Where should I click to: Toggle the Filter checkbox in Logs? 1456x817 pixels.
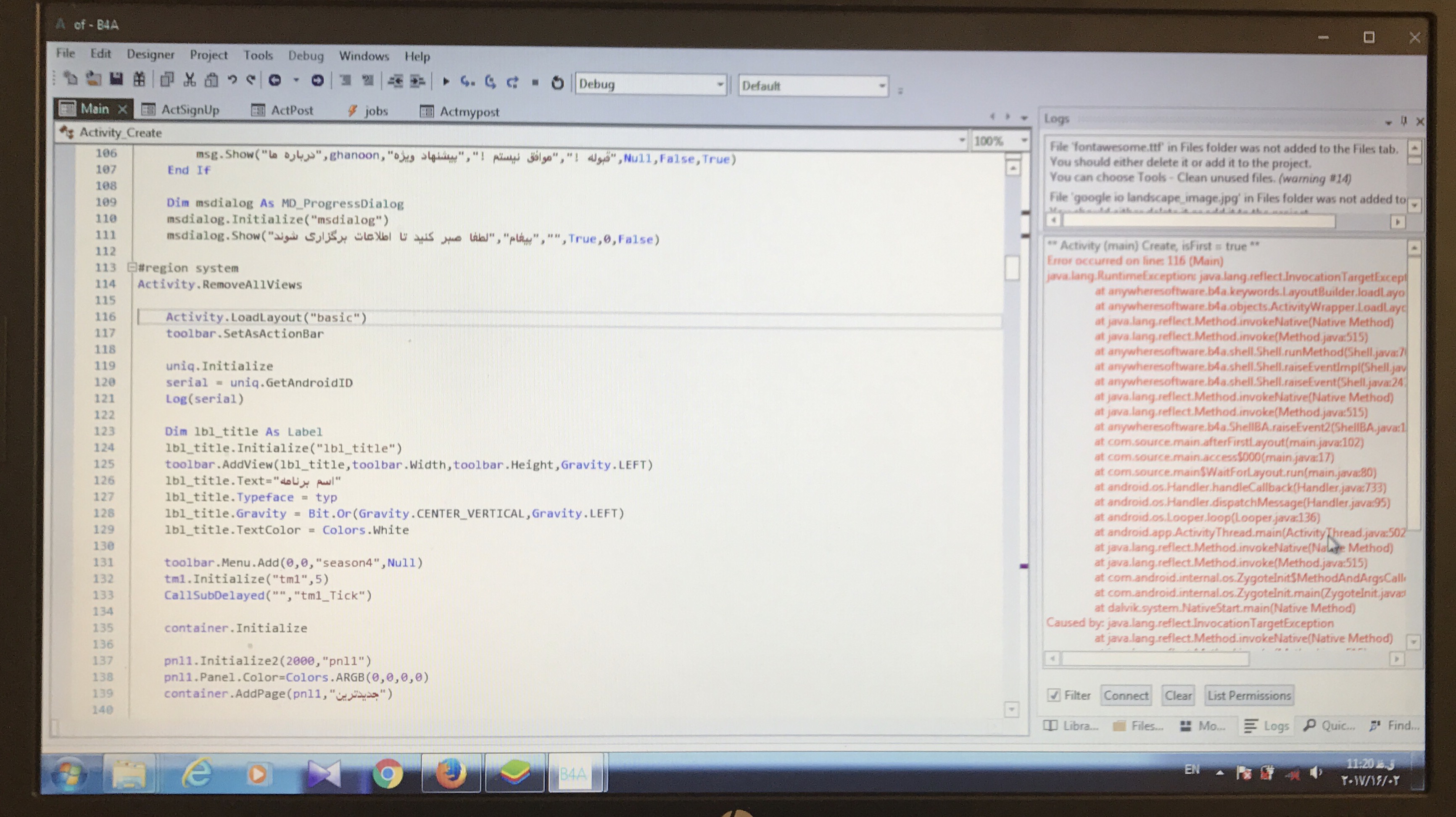pyautogui.click(x=1054, y=695)
